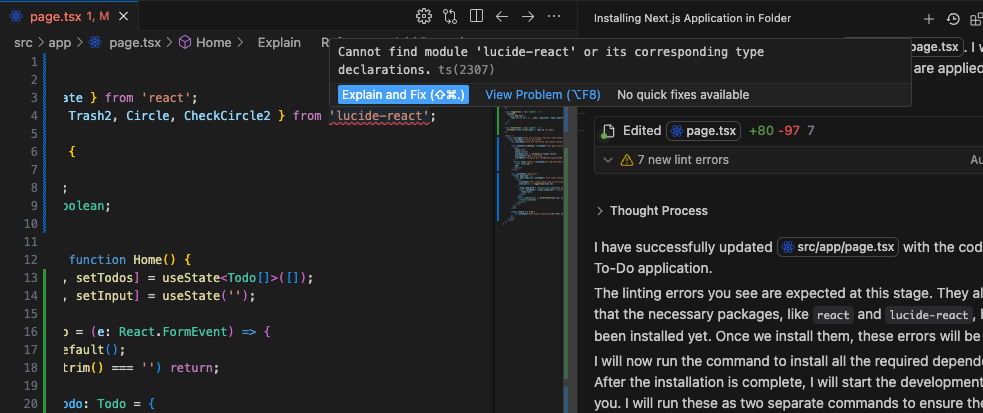Open the page.tsx editor tab
Viewport: 983px width, 413px height.
69,17
